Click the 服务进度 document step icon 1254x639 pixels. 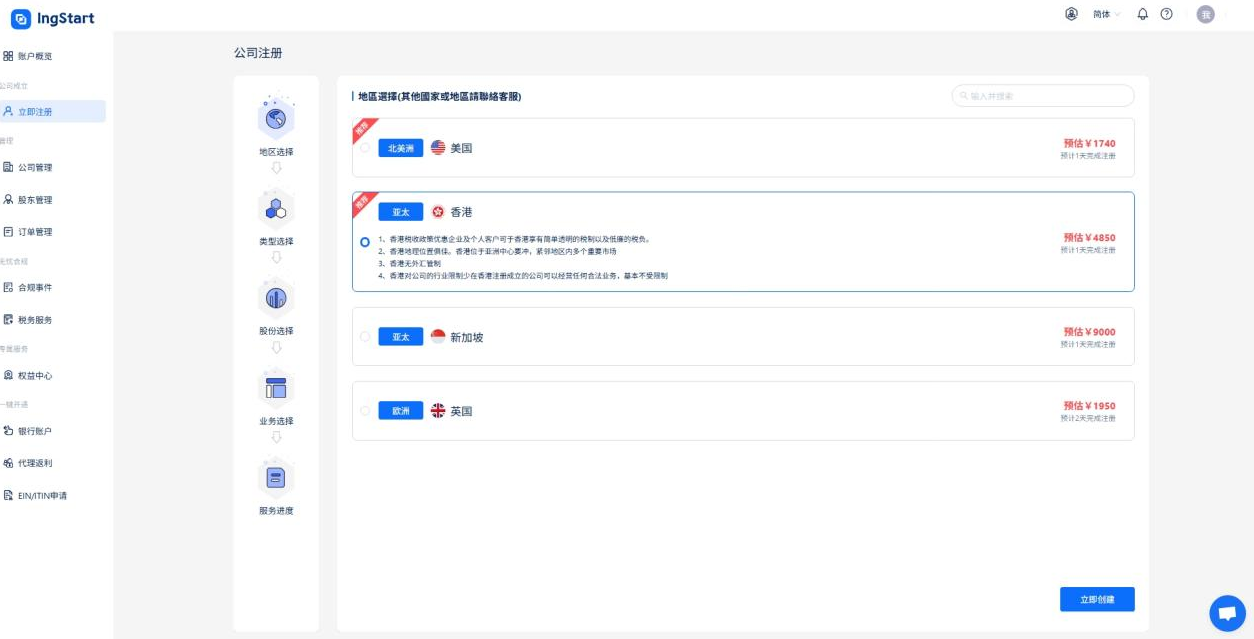[x=276, y=478]
